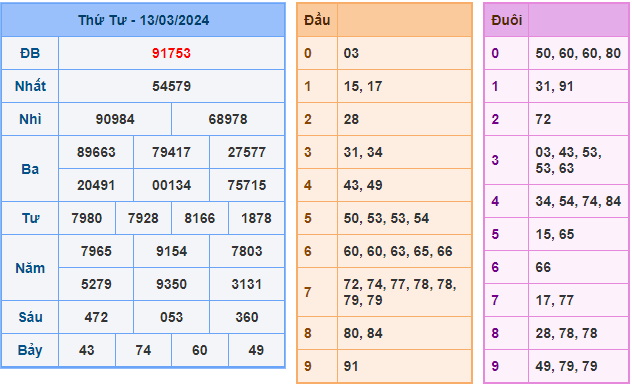632x385 pixels.
Task: Click values 15, 65 in Đuôi table
Action: [555, 235]
